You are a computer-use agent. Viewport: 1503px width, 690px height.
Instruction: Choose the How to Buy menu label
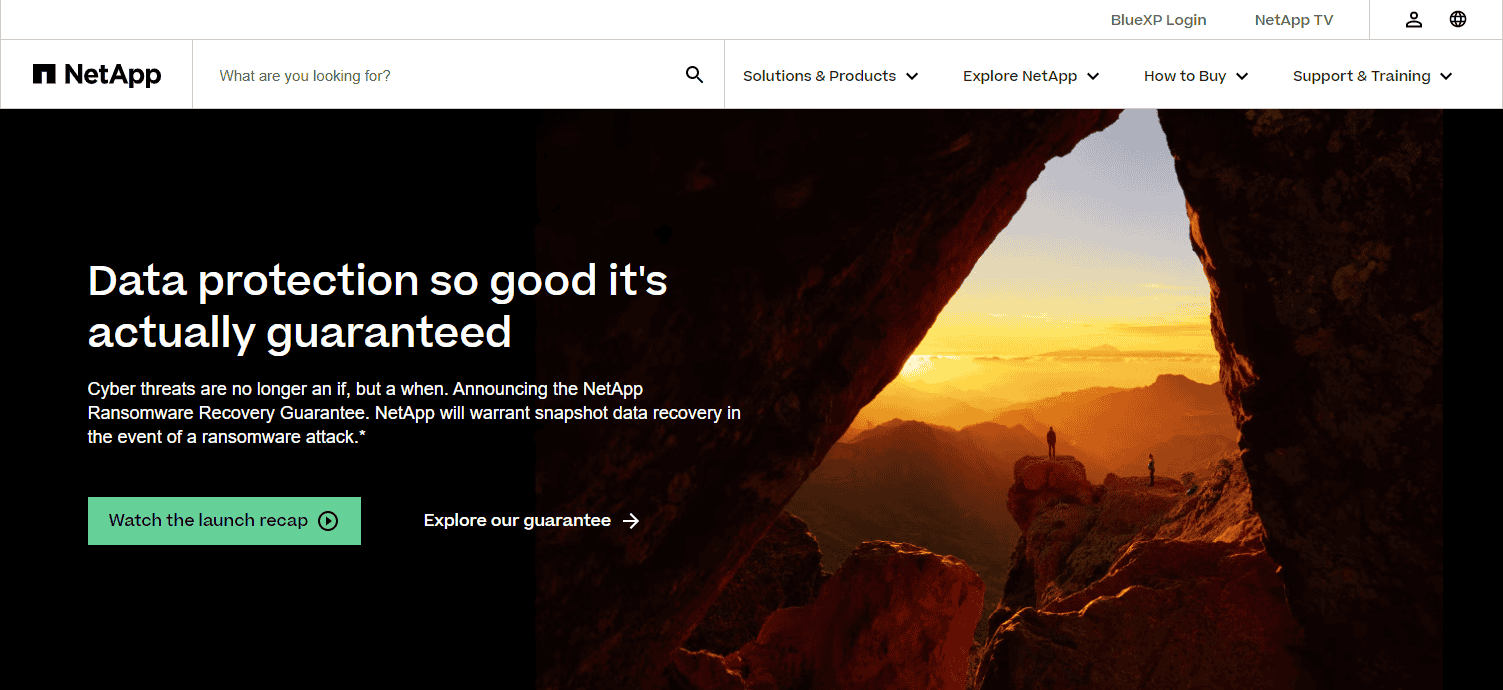[x=1184, y=76]
